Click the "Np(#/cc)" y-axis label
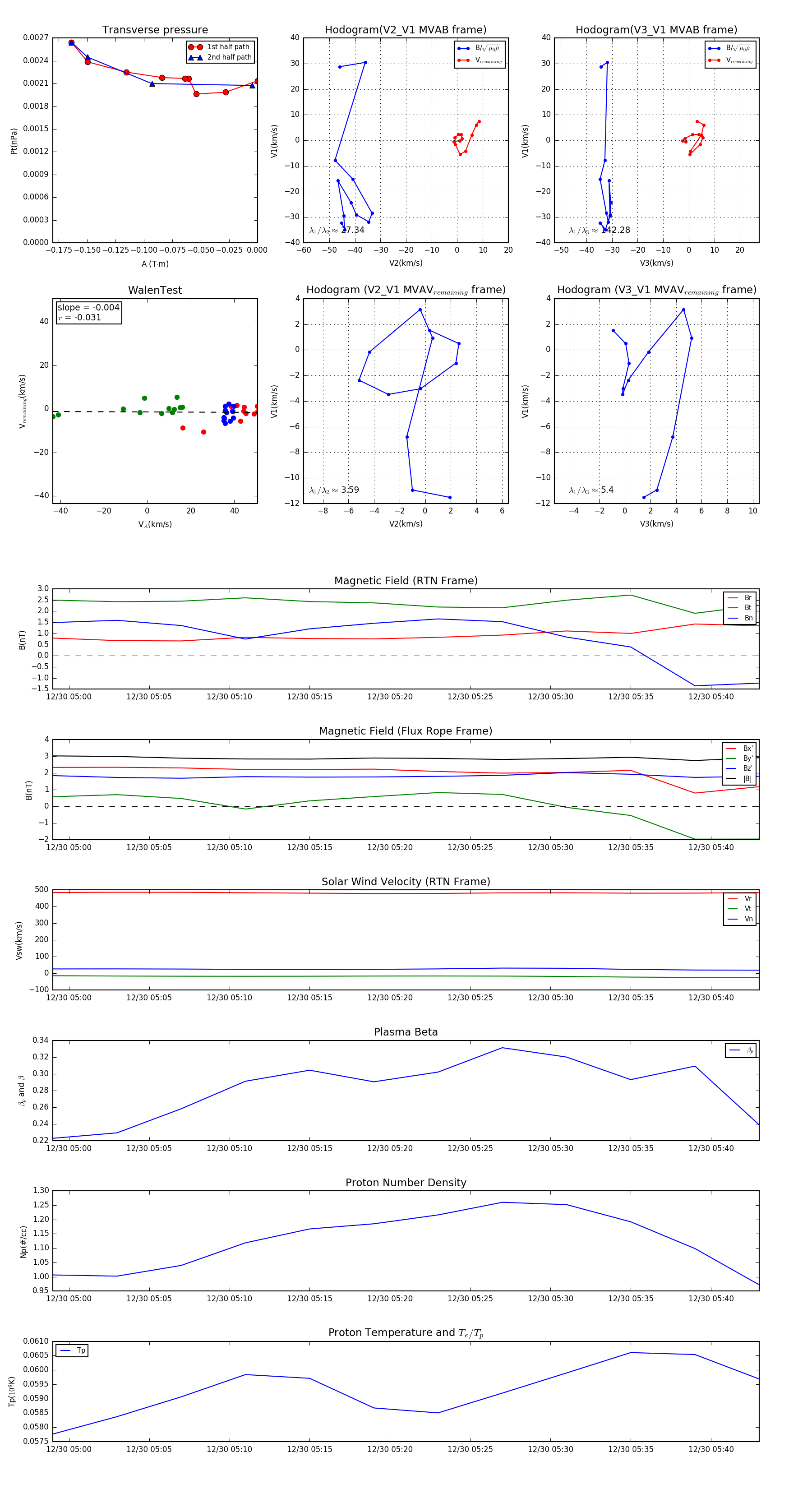This screenshot has width=812, height=1489. coord(24,1241)
